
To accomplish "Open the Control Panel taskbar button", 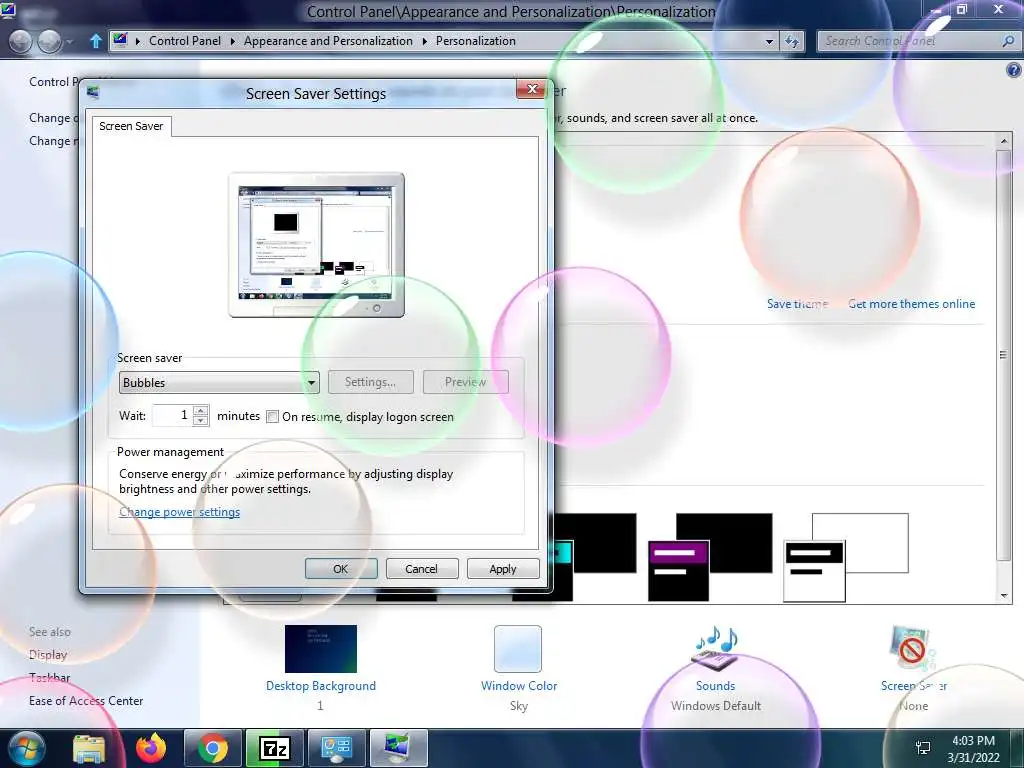I will [x=336, y=748].
